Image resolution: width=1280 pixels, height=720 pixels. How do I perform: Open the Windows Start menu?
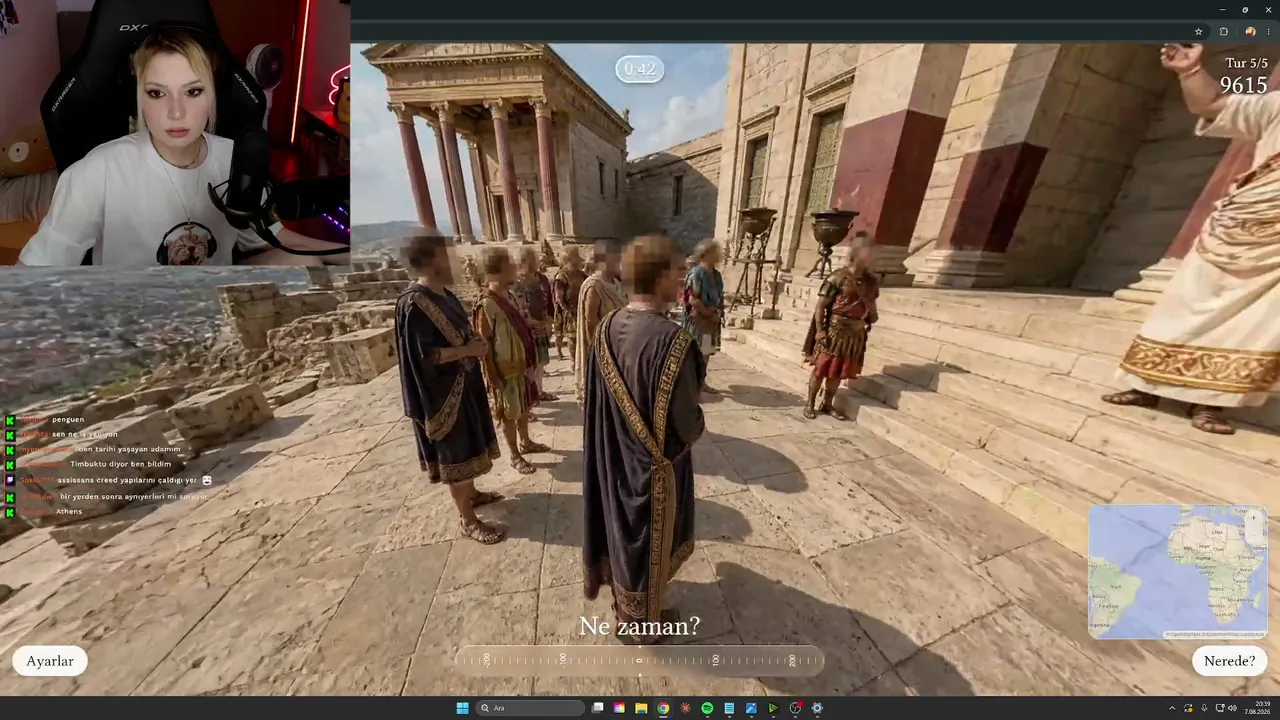[462, 708]
